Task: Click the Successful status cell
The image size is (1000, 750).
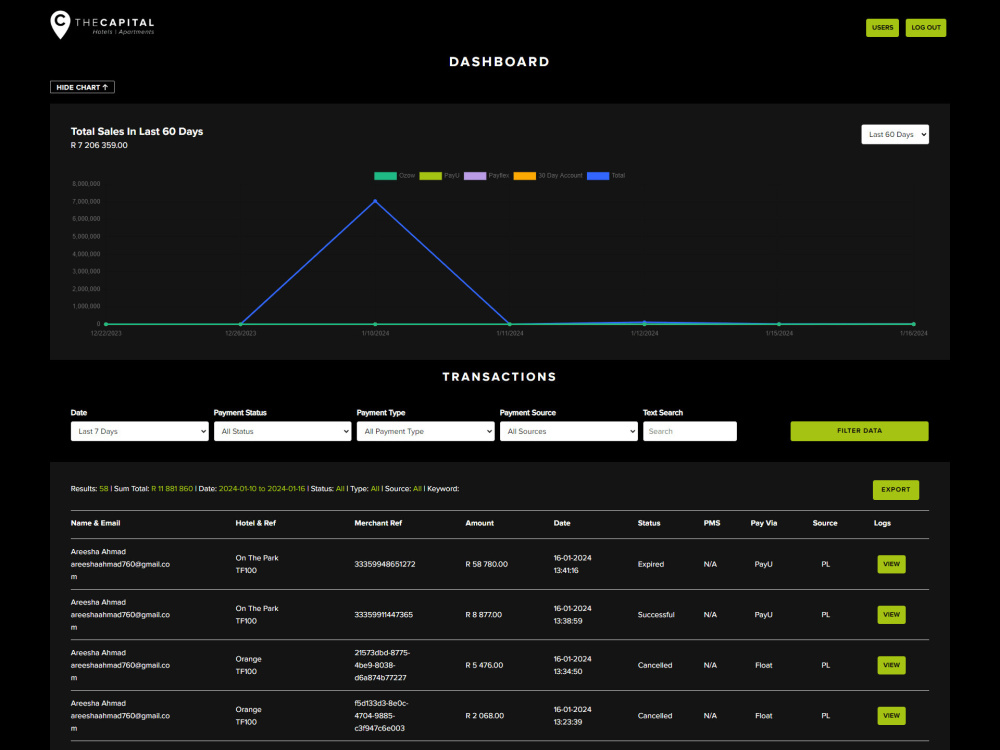Action: (656, 615)
